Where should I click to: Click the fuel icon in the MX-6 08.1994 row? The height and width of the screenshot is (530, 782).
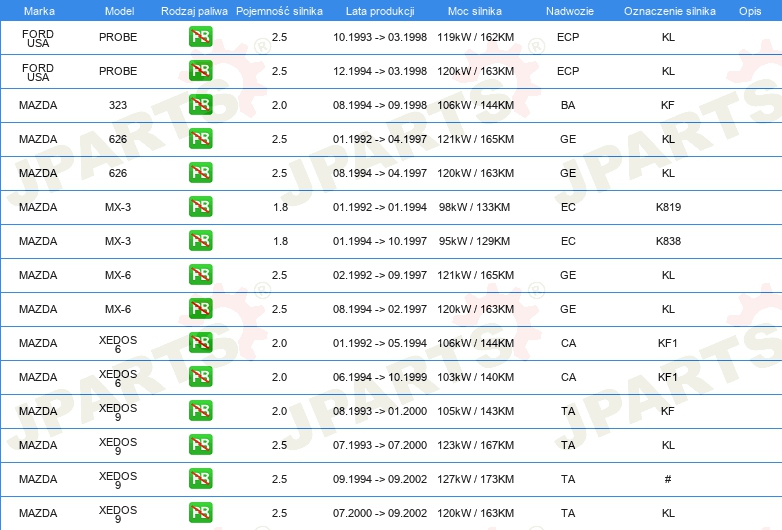coord(200,309)
